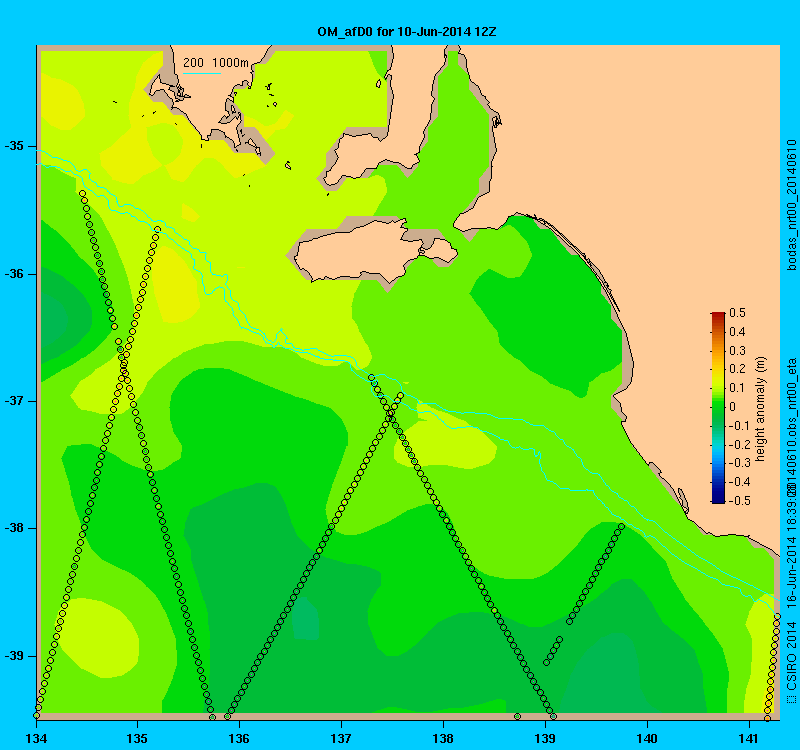The height and width of the screenshot is (750, 800).
Task: Click the 134 longitude axis label
Action: 36,738
